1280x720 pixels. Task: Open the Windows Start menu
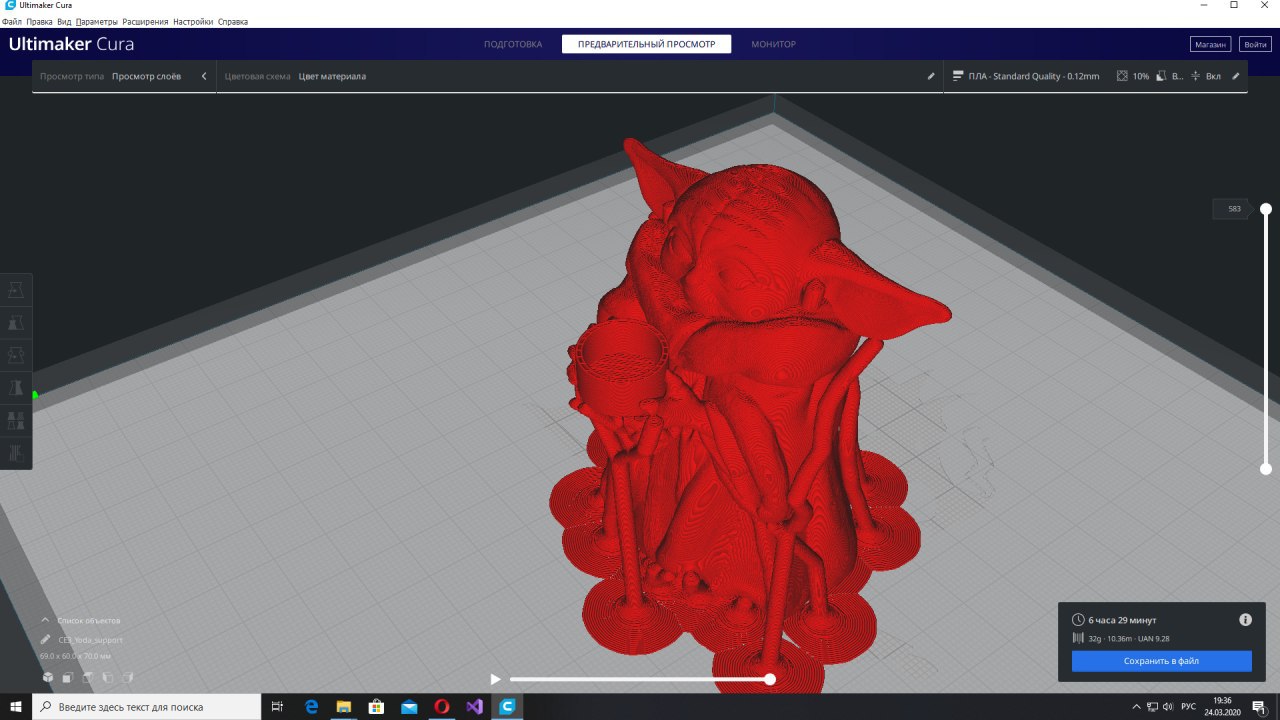coord(16,706)
